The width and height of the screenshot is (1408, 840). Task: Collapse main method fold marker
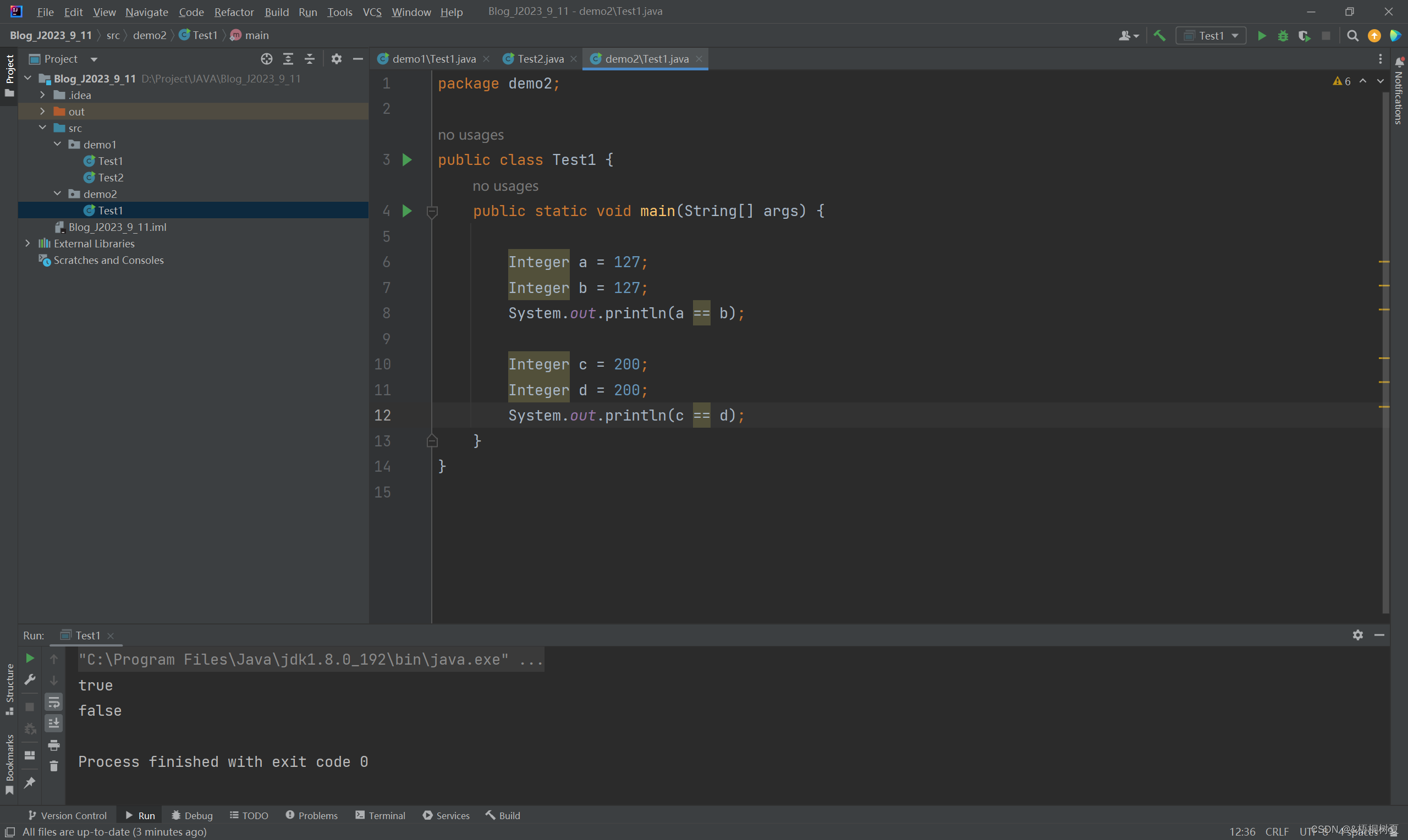tap(432, 212)
